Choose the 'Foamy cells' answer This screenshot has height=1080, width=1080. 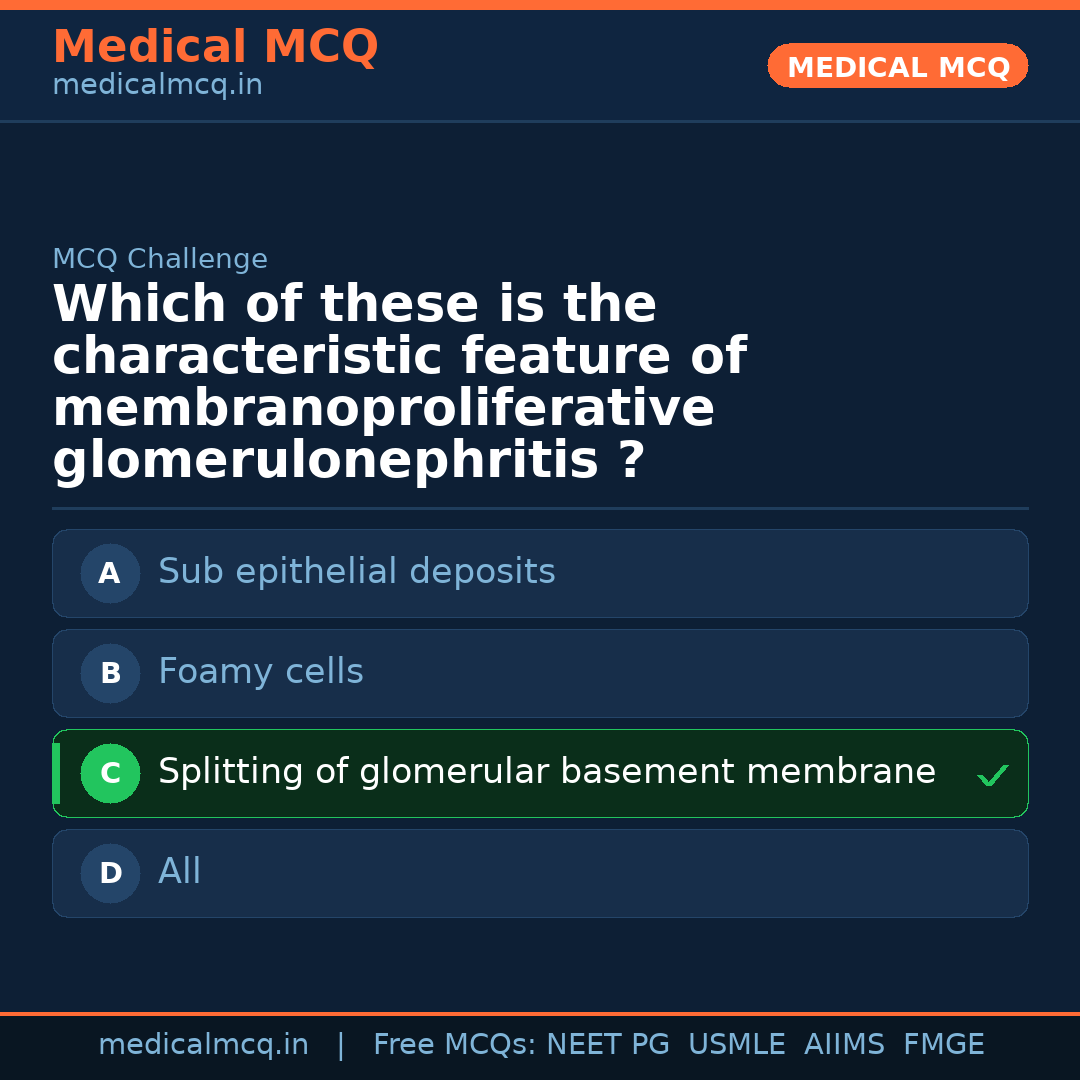click(260, 672)
